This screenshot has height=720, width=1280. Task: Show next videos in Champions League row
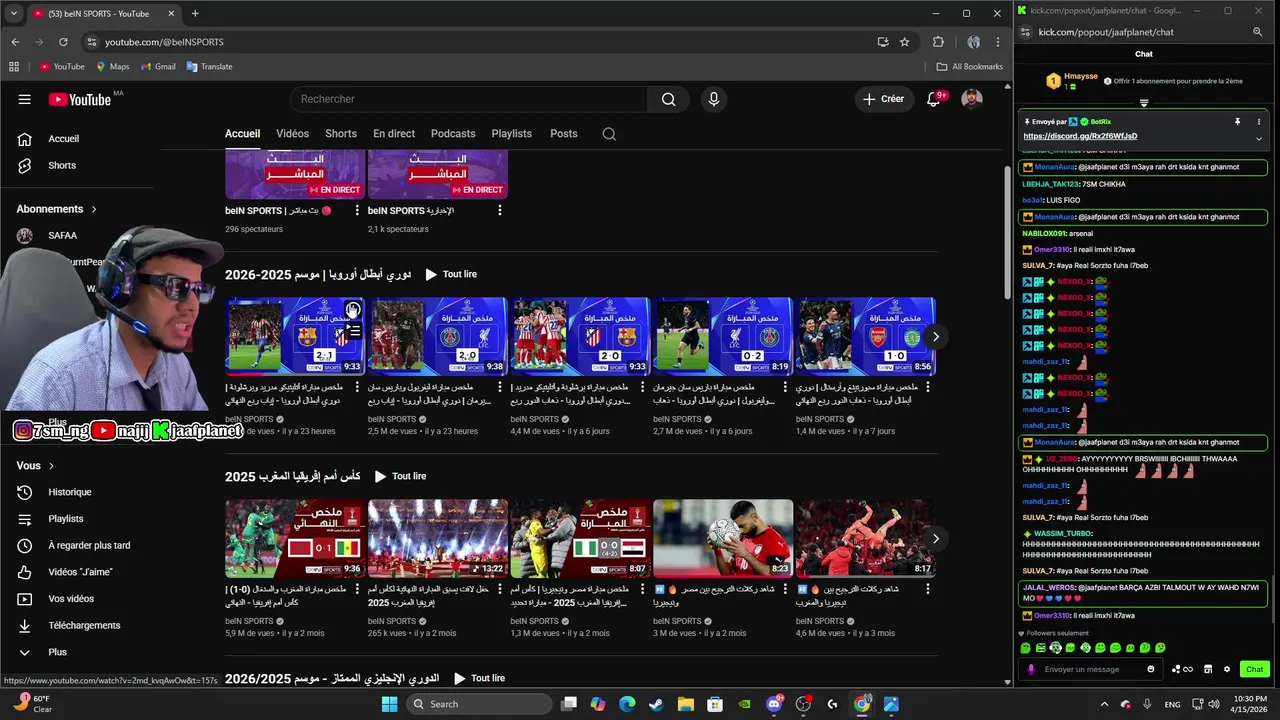tap(935, 336)
